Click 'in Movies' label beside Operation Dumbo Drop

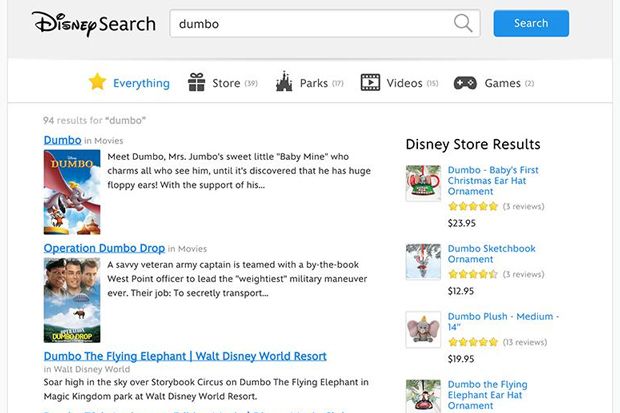point(187,249)
